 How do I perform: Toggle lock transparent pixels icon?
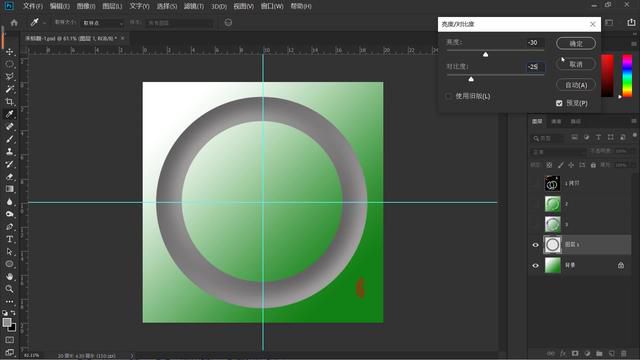click(549, 165)
